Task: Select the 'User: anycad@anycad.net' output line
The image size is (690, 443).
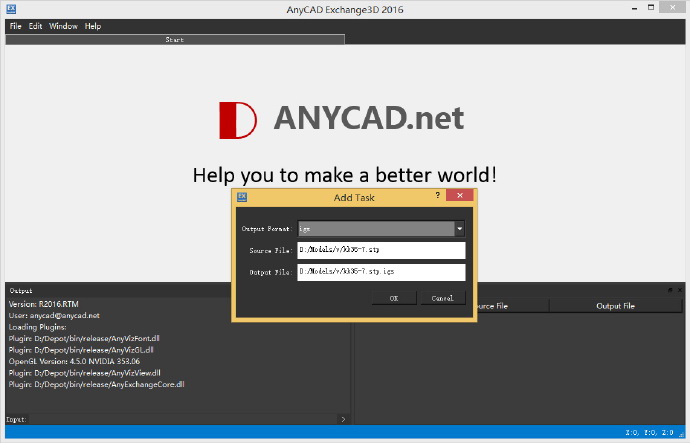Action: (54, 315)
